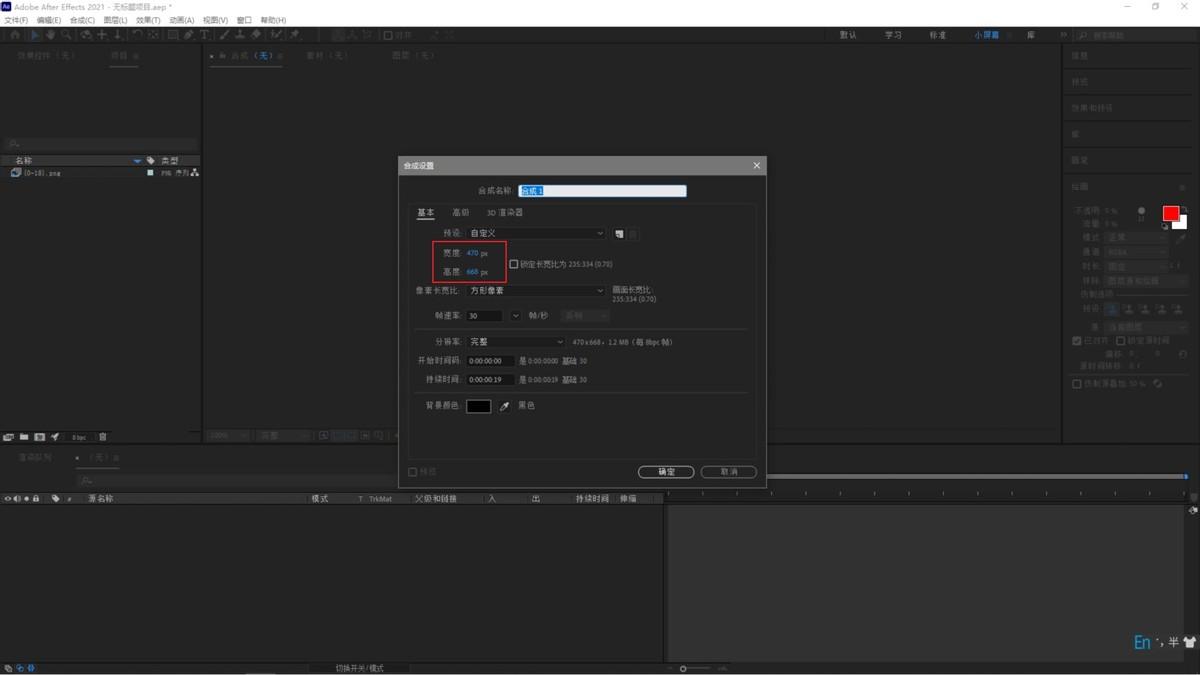Switch to the 高级 tab
The height and width of the screenshot is (675, 1200).
(460, 213)
